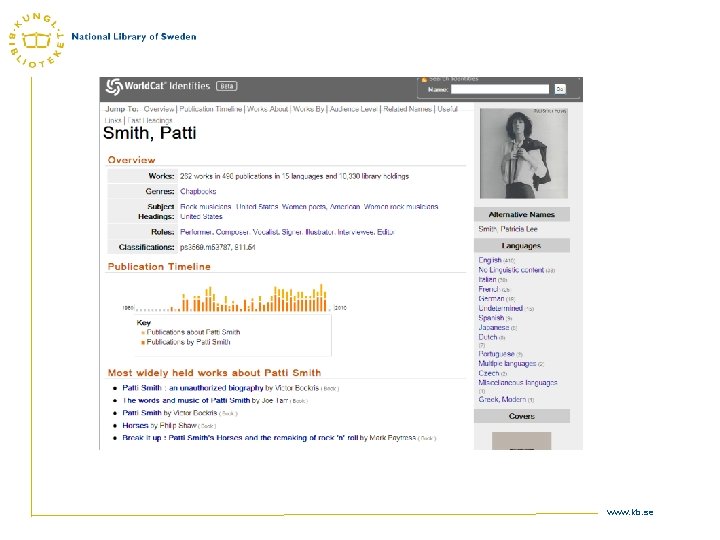The width and height of the screenshot is (720, 540).
Task: Click the Kungl Biblioteket crown logo
Action: 36,40
